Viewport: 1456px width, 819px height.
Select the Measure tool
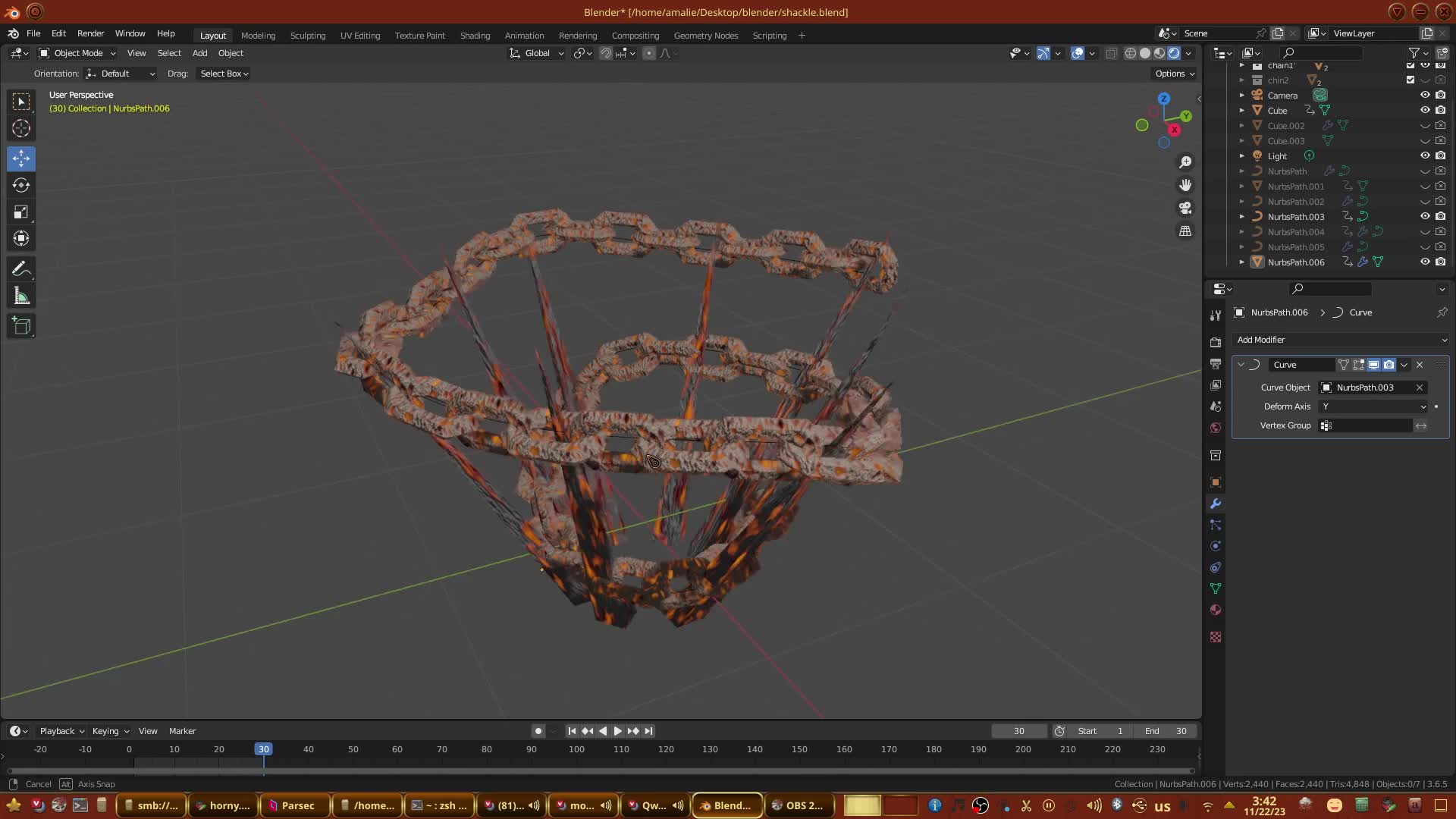21,297
